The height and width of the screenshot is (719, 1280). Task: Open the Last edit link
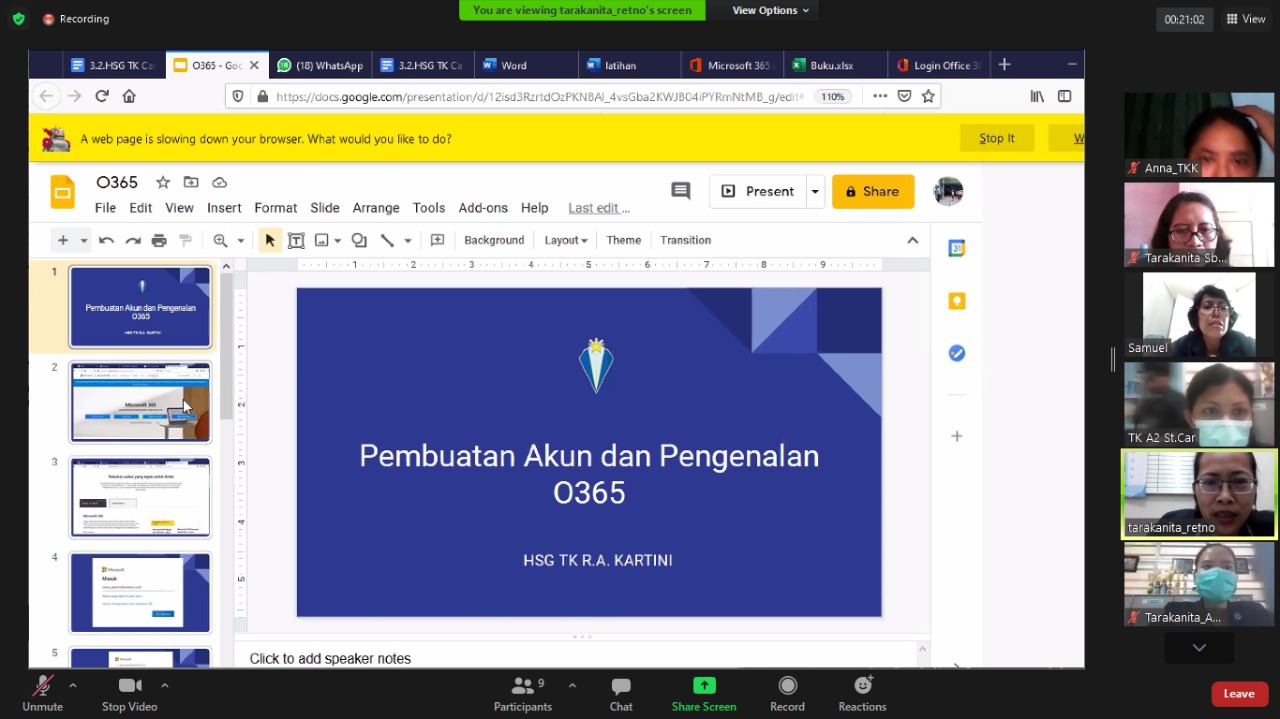(x=599, y=208)
